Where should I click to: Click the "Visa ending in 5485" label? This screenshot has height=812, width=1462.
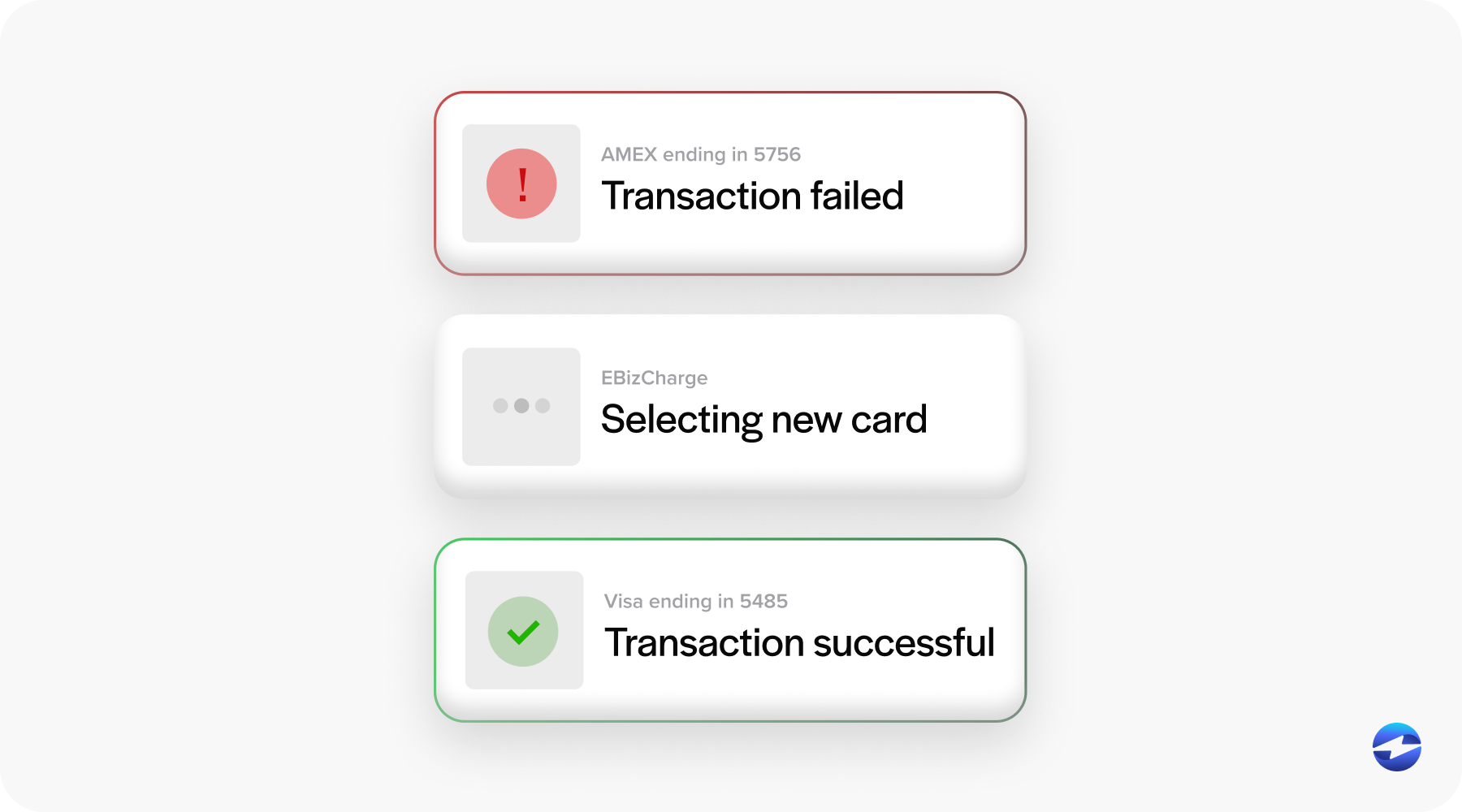[x=695, y=602]
